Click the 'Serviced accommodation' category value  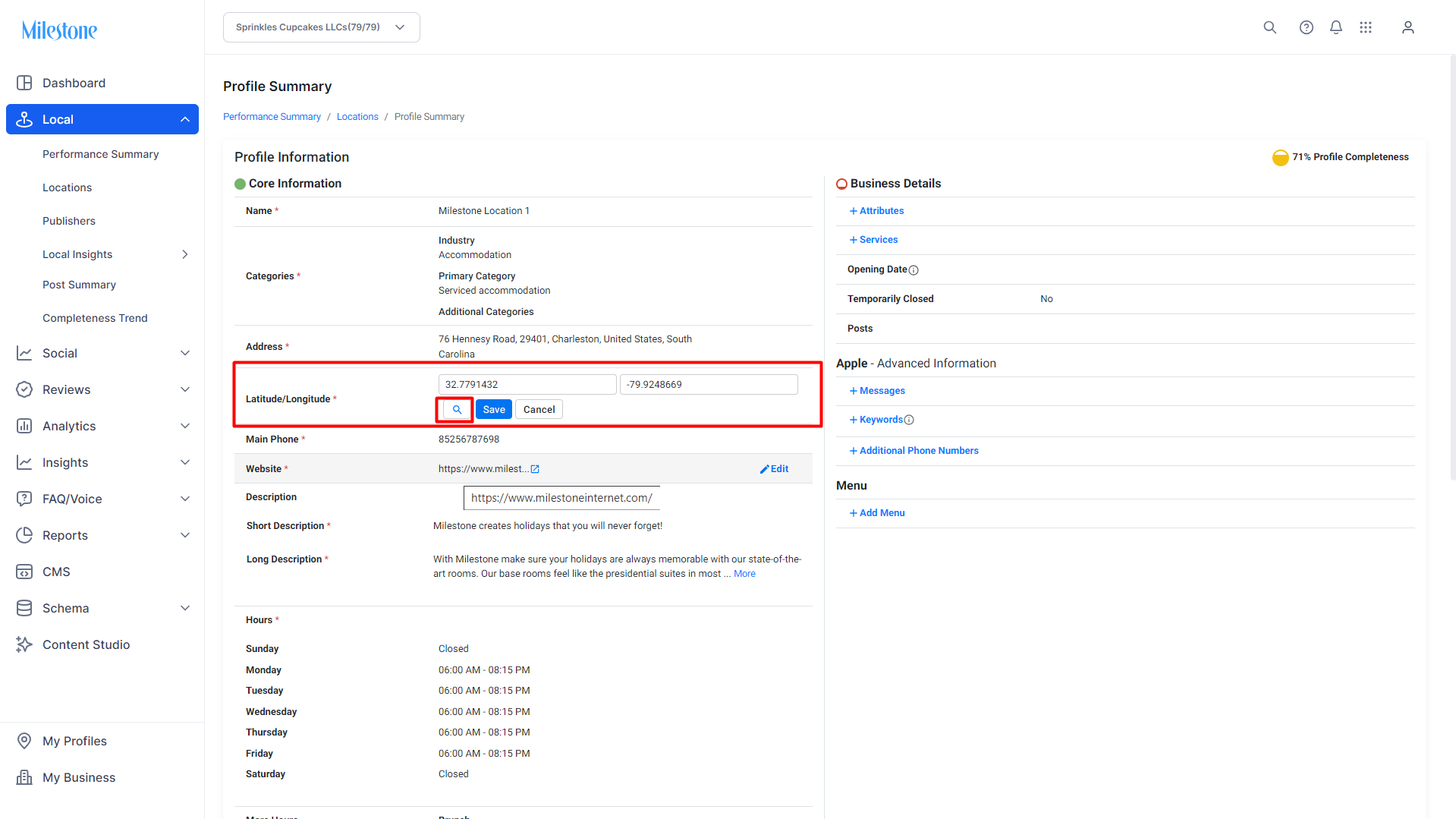495,291
